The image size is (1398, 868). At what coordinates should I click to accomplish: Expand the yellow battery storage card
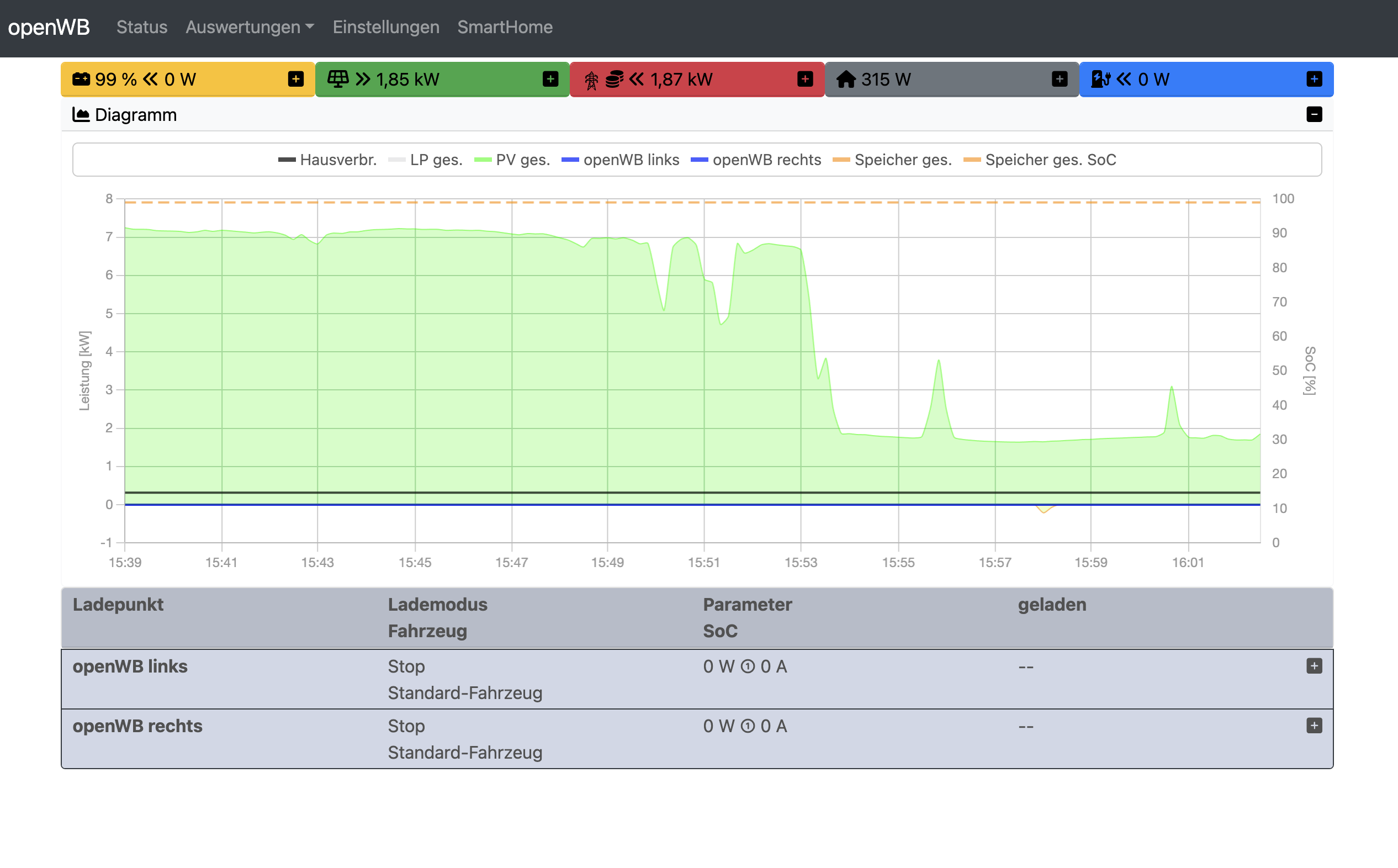point(295,79)
